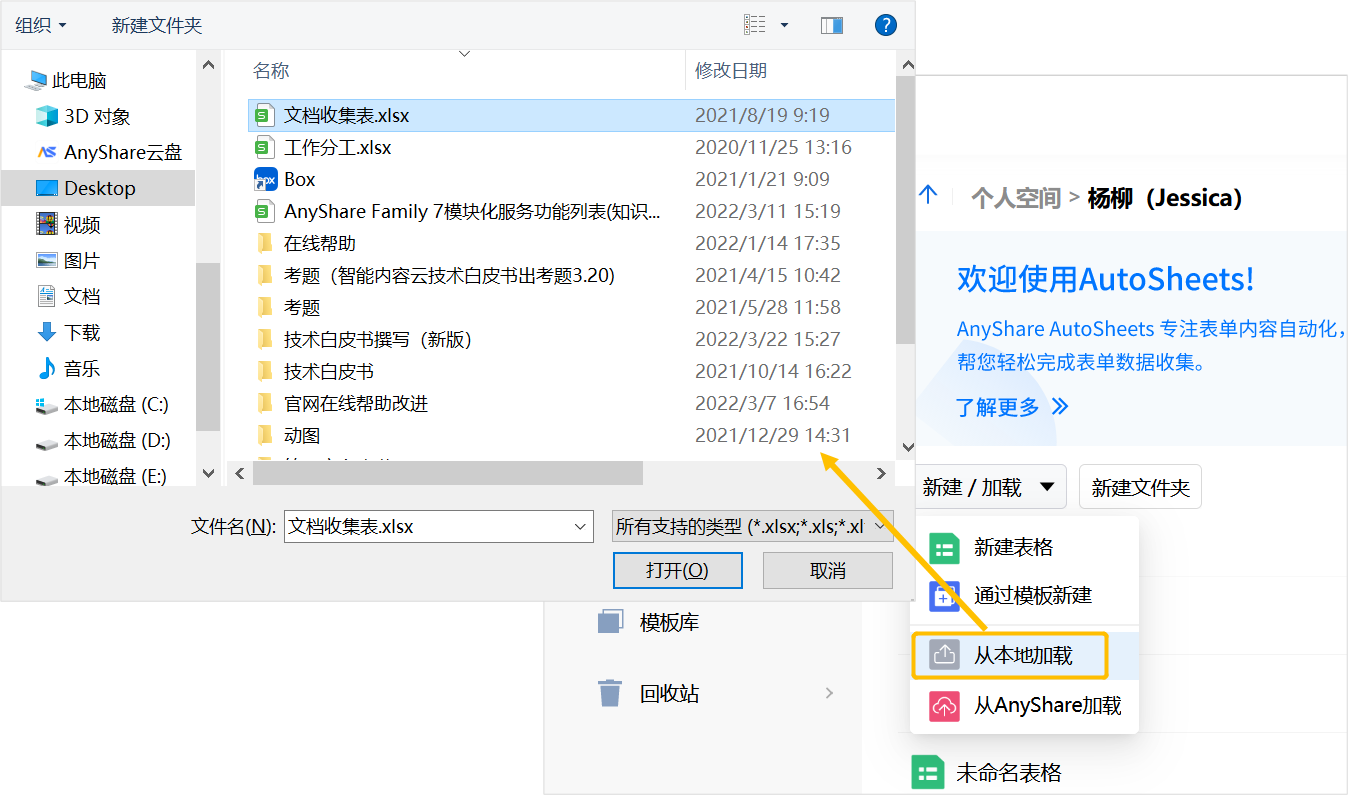The image size is (1348, 795).
Task: Open the 音乐 folder icon
Action: click(47, 368)
